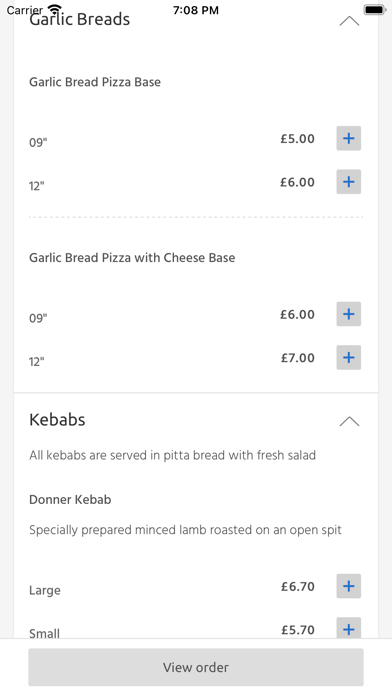Viewport: 392px width, 696px height.
Task: Open Garlic Bread Pizza with Cheese Base item
Action: [x=132, y=258]
